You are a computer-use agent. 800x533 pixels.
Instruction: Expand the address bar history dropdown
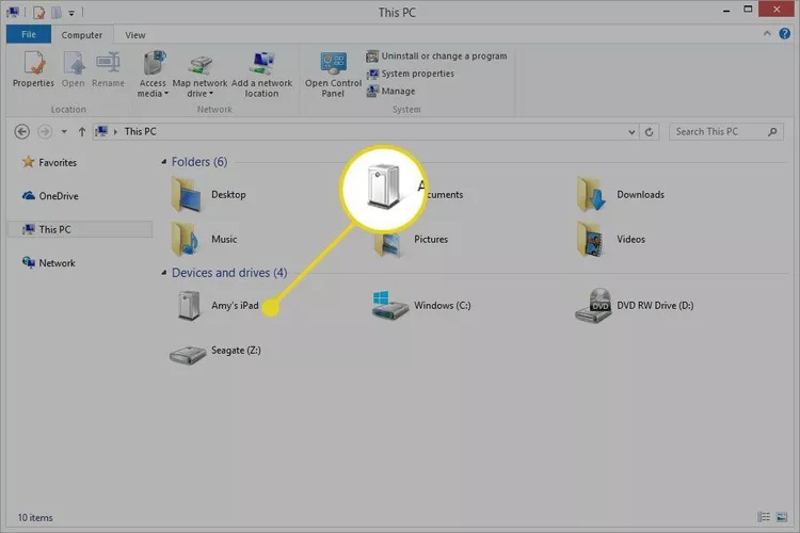pyautogui.click(x=631, y=132)
